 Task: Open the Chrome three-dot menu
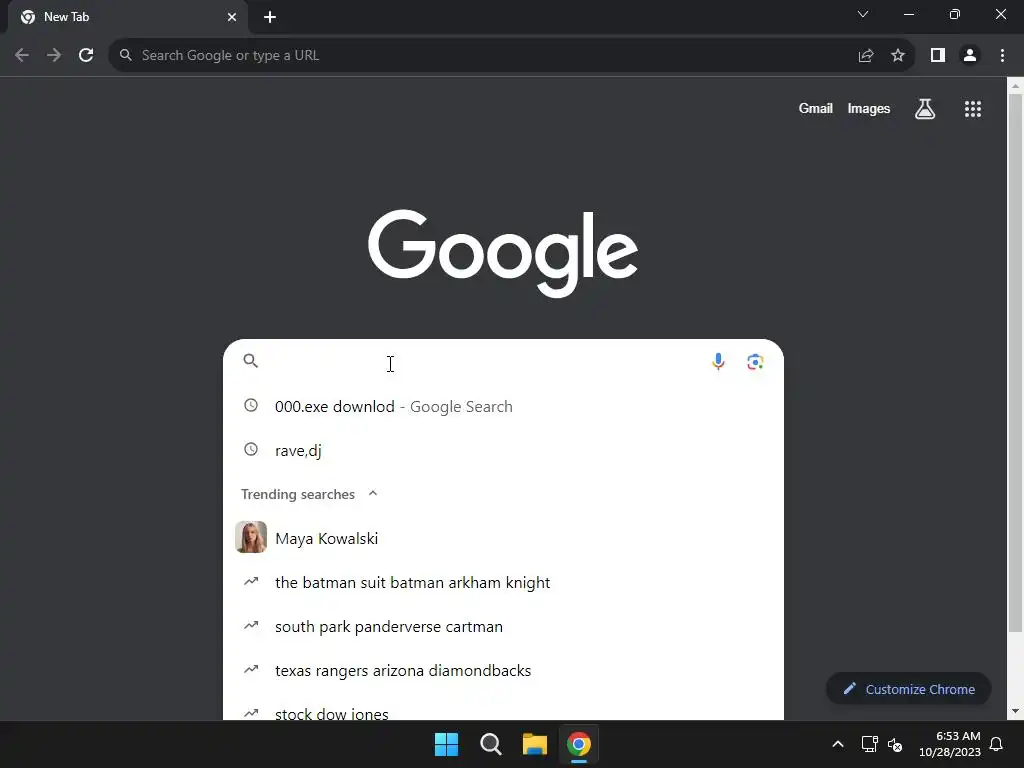click(x=1002, y=56)
